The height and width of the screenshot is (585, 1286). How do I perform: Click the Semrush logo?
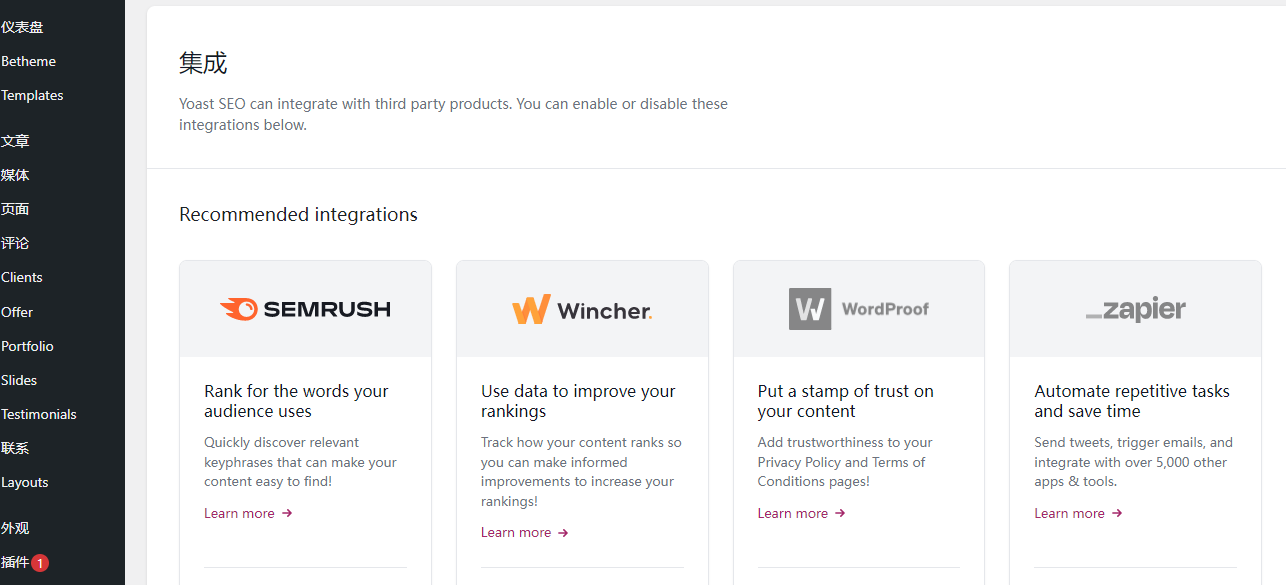point(305,309)
